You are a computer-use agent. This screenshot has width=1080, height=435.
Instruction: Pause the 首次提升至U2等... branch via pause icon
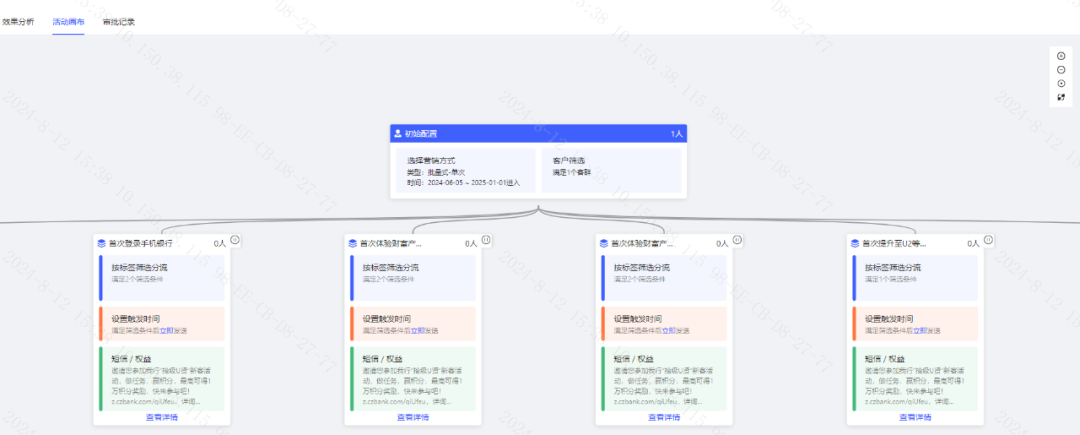coord(988,240)
